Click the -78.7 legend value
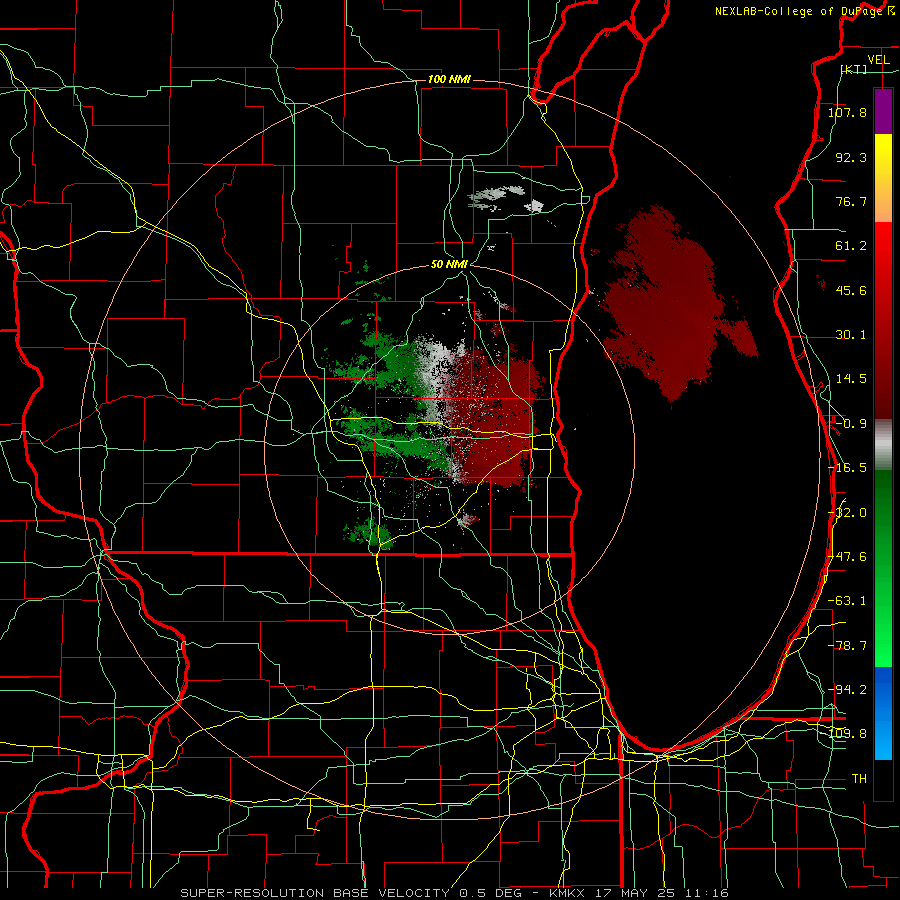Screen dimensions: 900x900 (x=847, y=646)
